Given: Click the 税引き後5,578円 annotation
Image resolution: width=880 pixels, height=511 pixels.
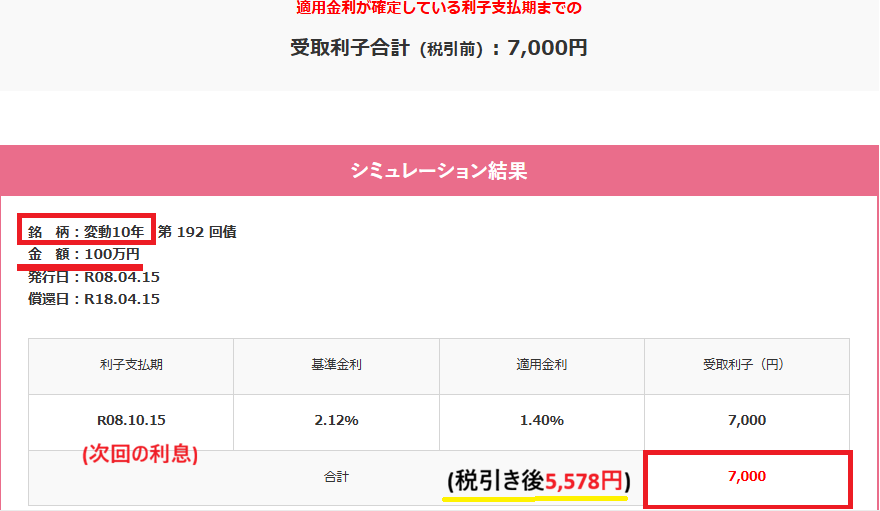Looking at the screenshot, I should tap(539, 481).
